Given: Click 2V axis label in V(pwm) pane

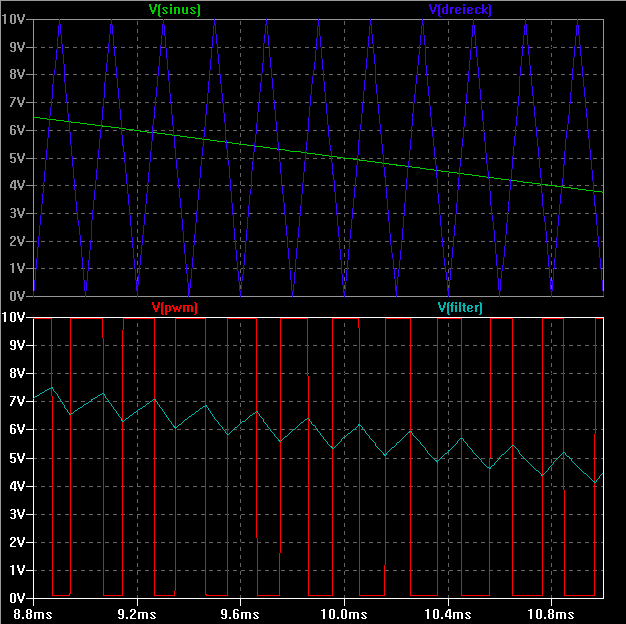Looking at the screenshot, I should coord(17,542).
